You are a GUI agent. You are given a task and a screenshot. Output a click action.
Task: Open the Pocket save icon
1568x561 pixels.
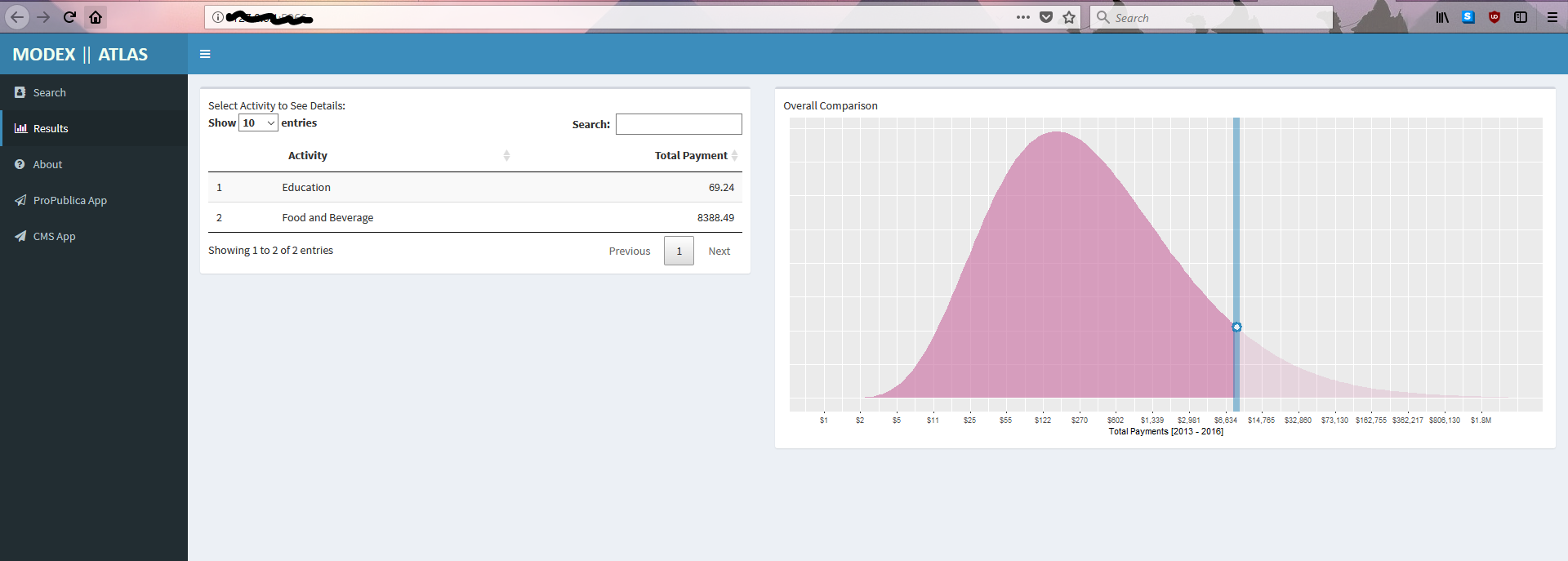pos(1045,17)
